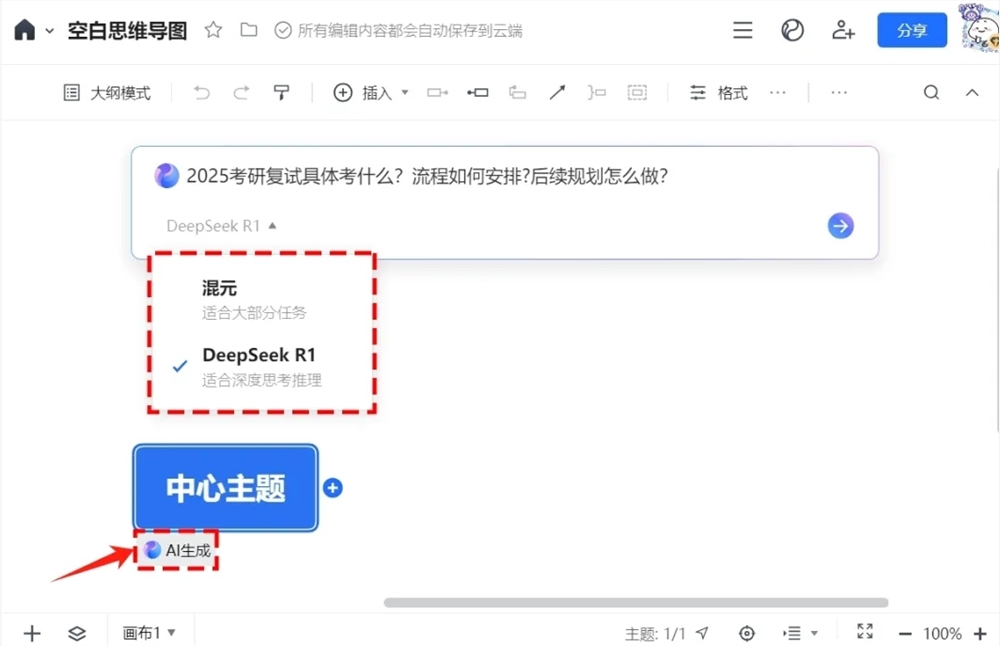Switch to 大纲模式 outline mode
The width and height of the screenshot is (1000, 646).
[x=106, y=92]
